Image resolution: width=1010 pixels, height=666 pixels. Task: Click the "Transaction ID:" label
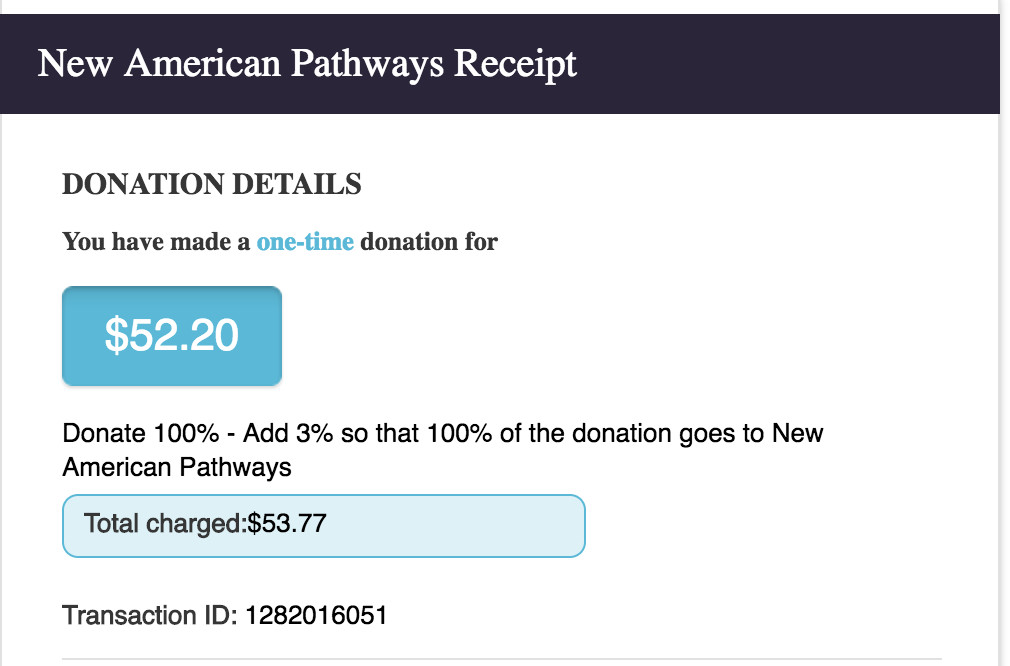click(148, 615)
